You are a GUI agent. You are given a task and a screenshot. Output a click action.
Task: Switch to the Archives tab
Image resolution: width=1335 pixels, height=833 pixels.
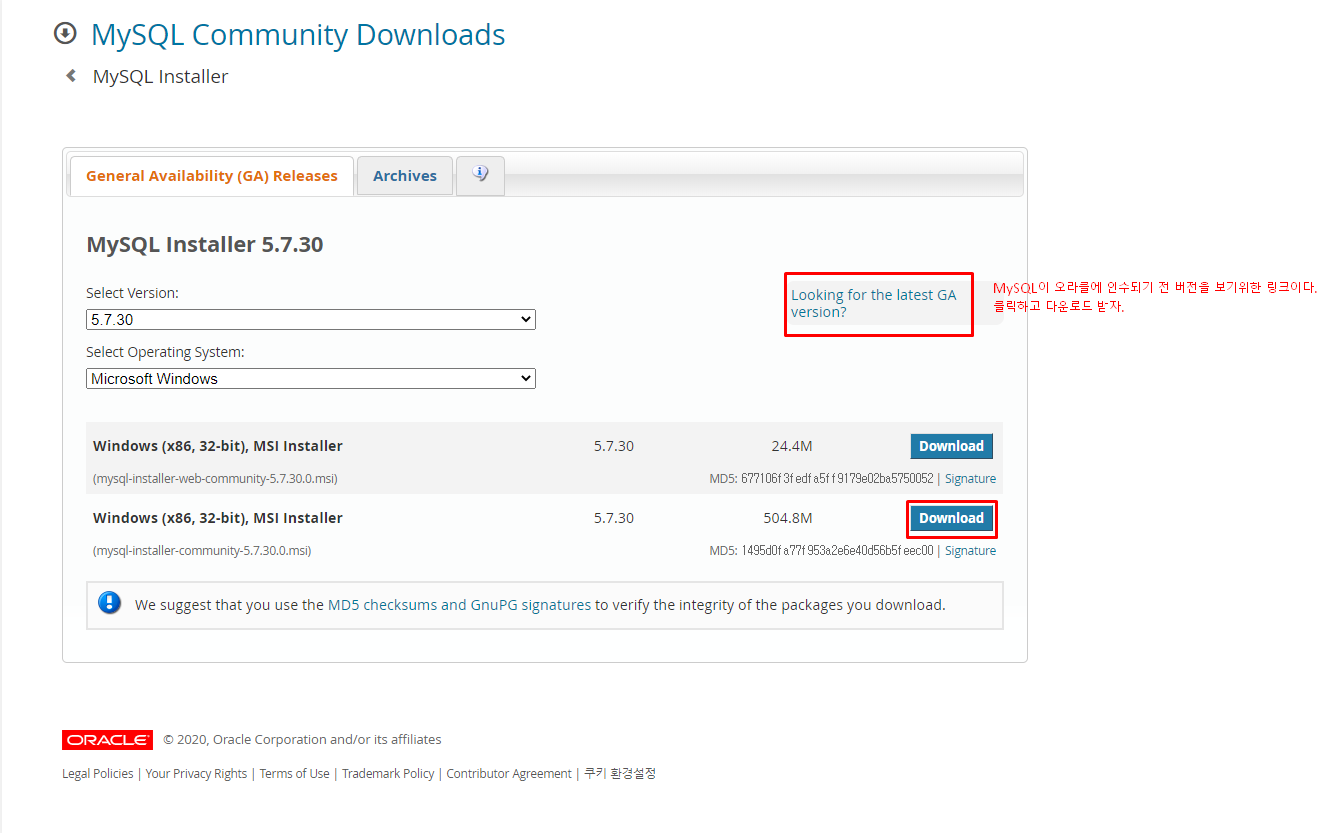[x=405, y=176]
